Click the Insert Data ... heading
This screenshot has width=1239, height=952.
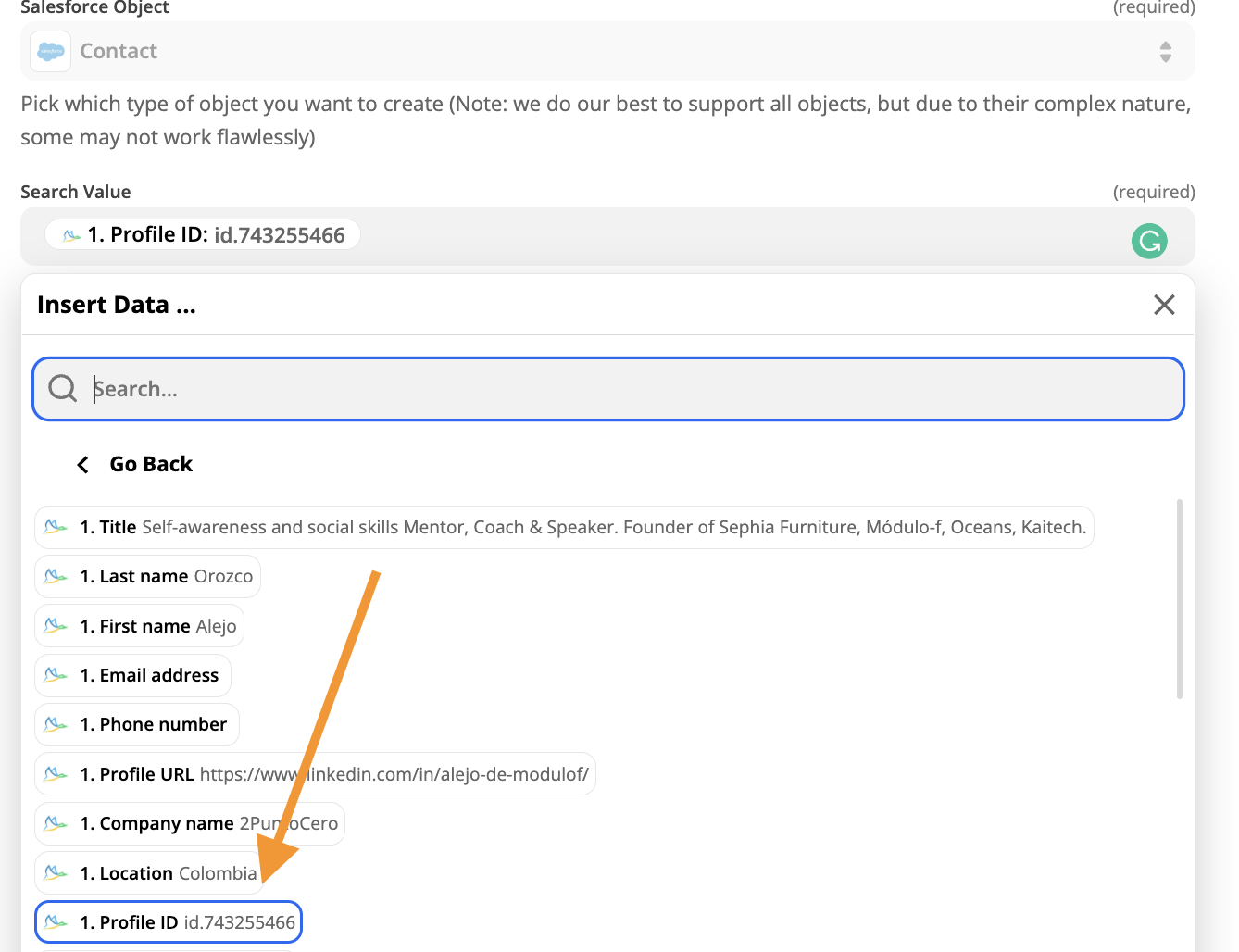tap(117, 305)
